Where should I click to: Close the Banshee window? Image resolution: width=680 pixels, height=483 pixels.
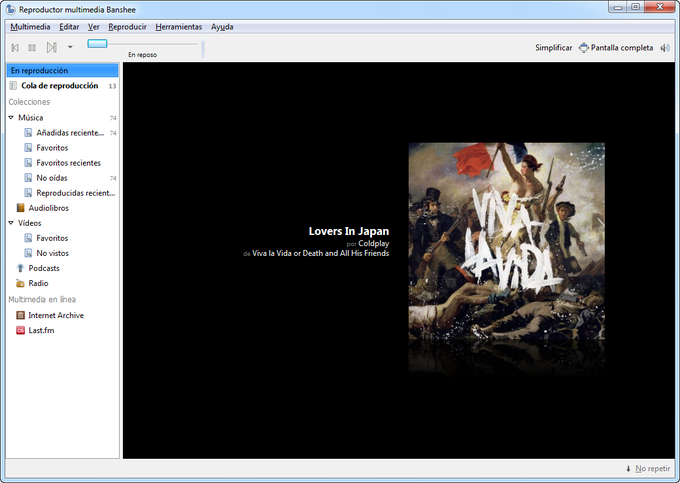pyautogui.click(x=660, y=7)
